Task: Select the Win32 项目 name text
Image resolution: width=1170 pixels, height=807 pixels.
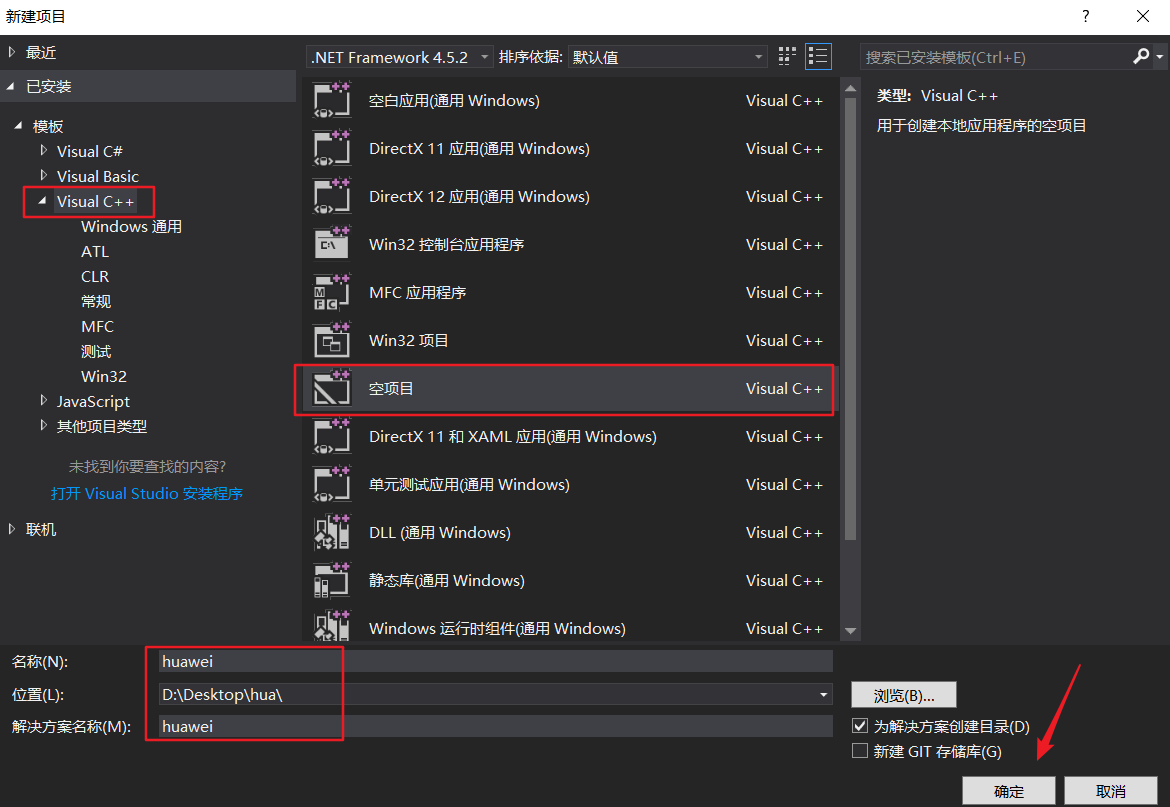Action: point(409,340)
